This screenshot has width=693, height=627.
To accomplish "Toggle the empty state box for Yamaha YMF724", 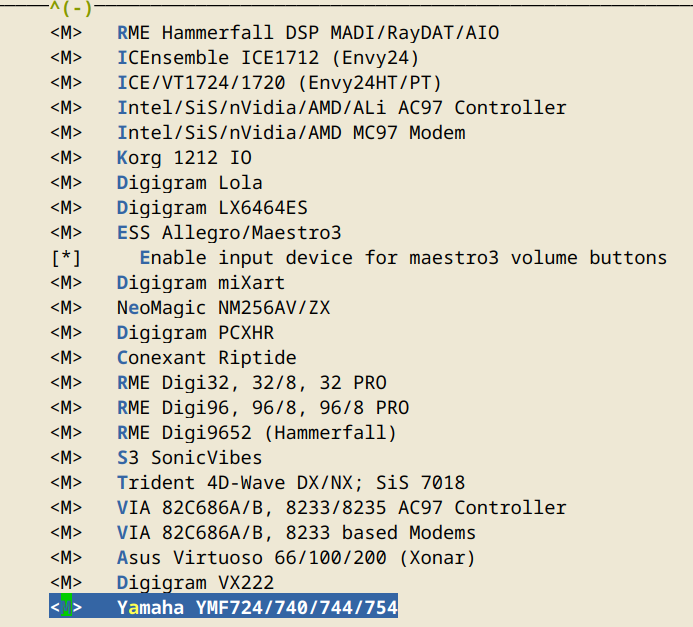I will click(65, 607).
